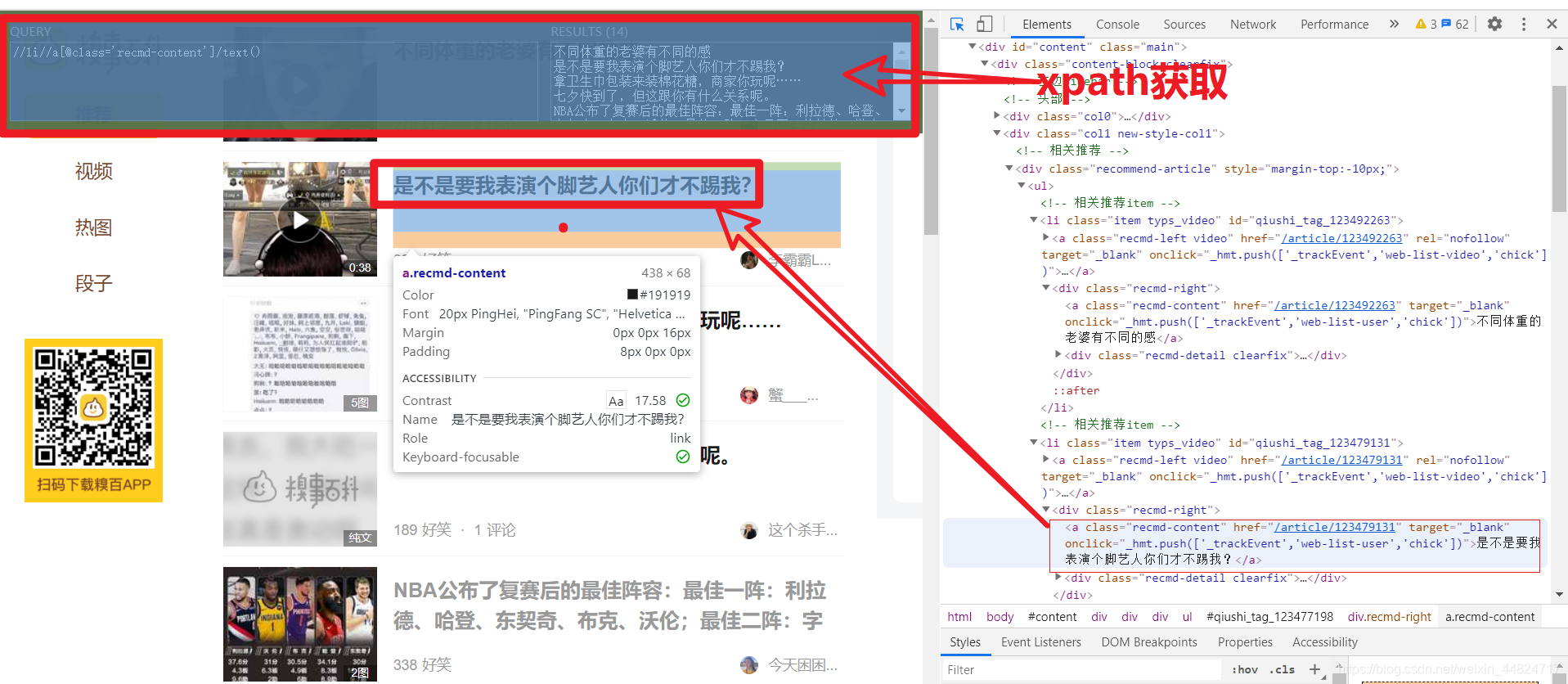
Task: Open the 热图 navigation link
Action: [x=93, y=227]
